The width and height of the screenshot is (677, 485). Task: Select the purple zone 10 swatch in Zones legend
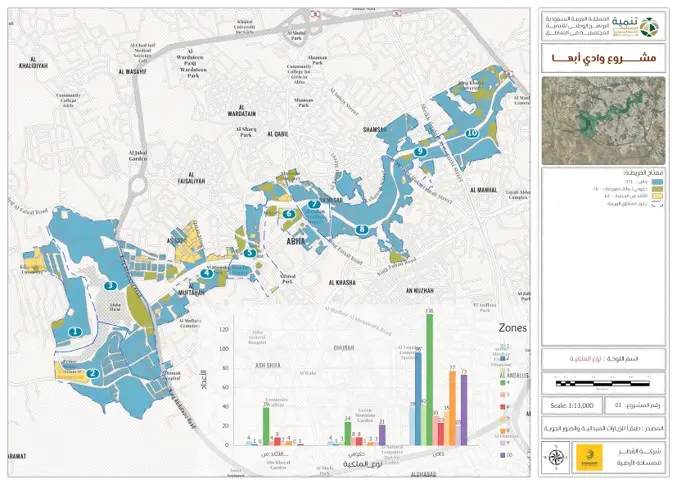click(x=503, y=453)
